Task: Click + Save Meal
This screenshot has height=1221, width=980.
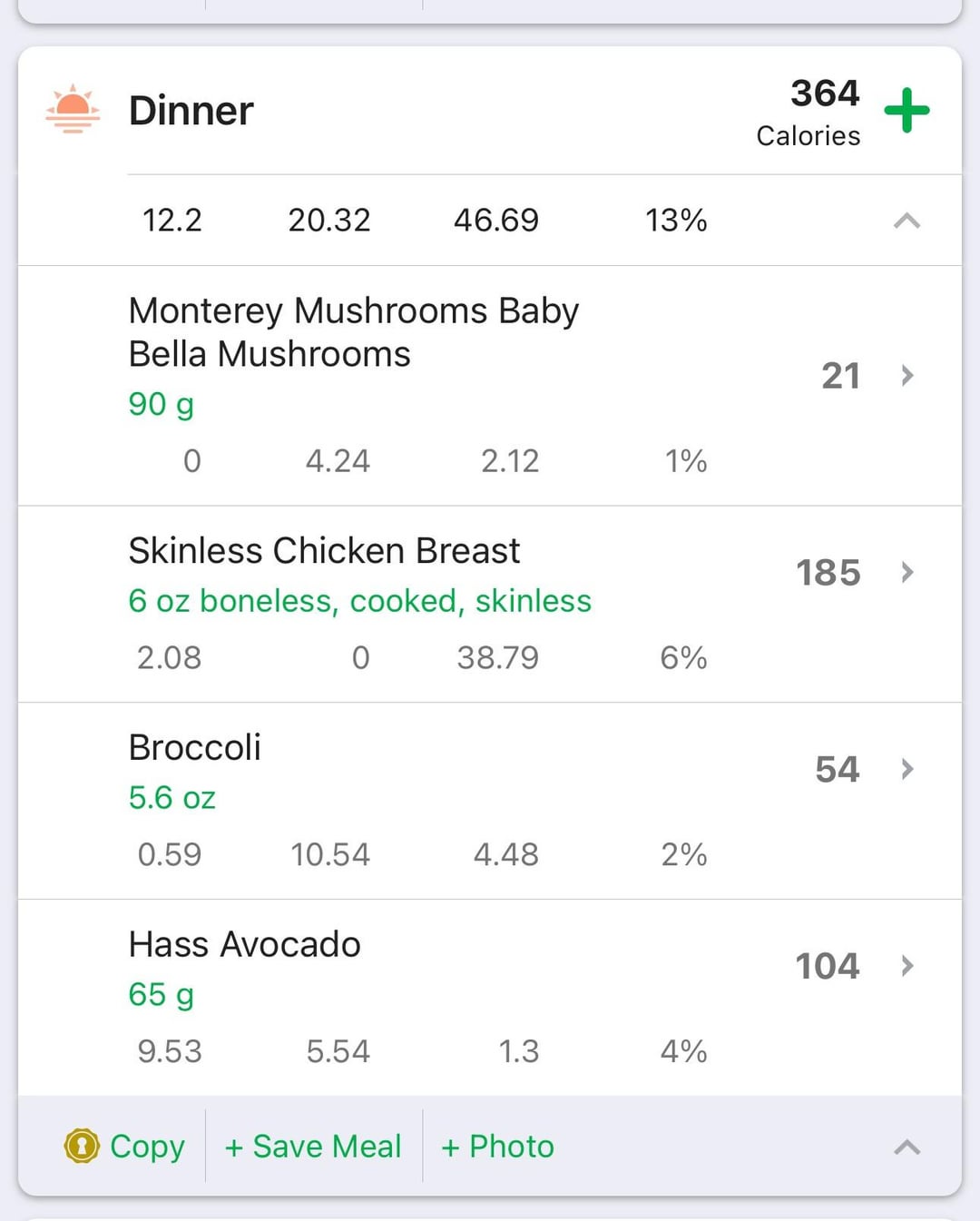Action: (x=313, y=1146)
